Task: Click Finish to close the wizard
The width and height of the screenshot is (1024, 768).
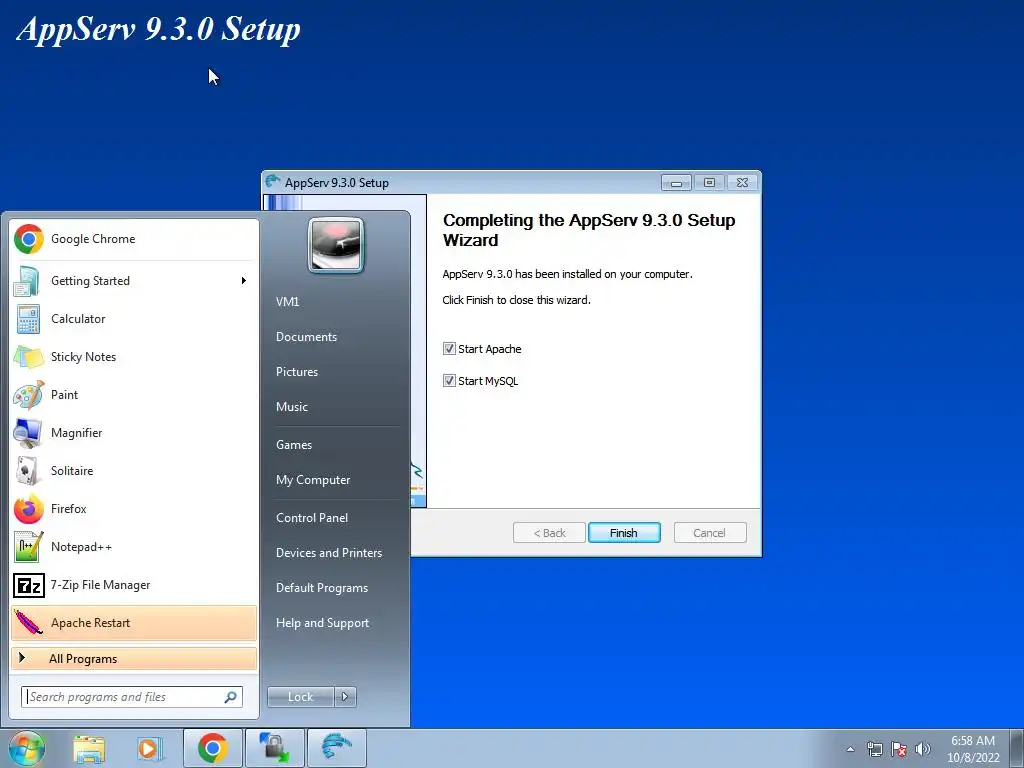Action: [x=624, y=533]
